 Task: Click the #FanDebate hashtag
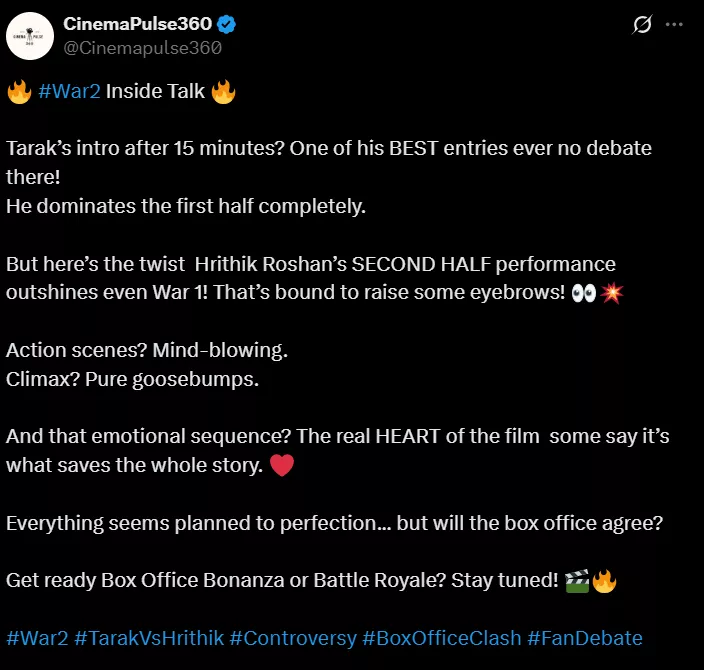[x=585, y=637]
